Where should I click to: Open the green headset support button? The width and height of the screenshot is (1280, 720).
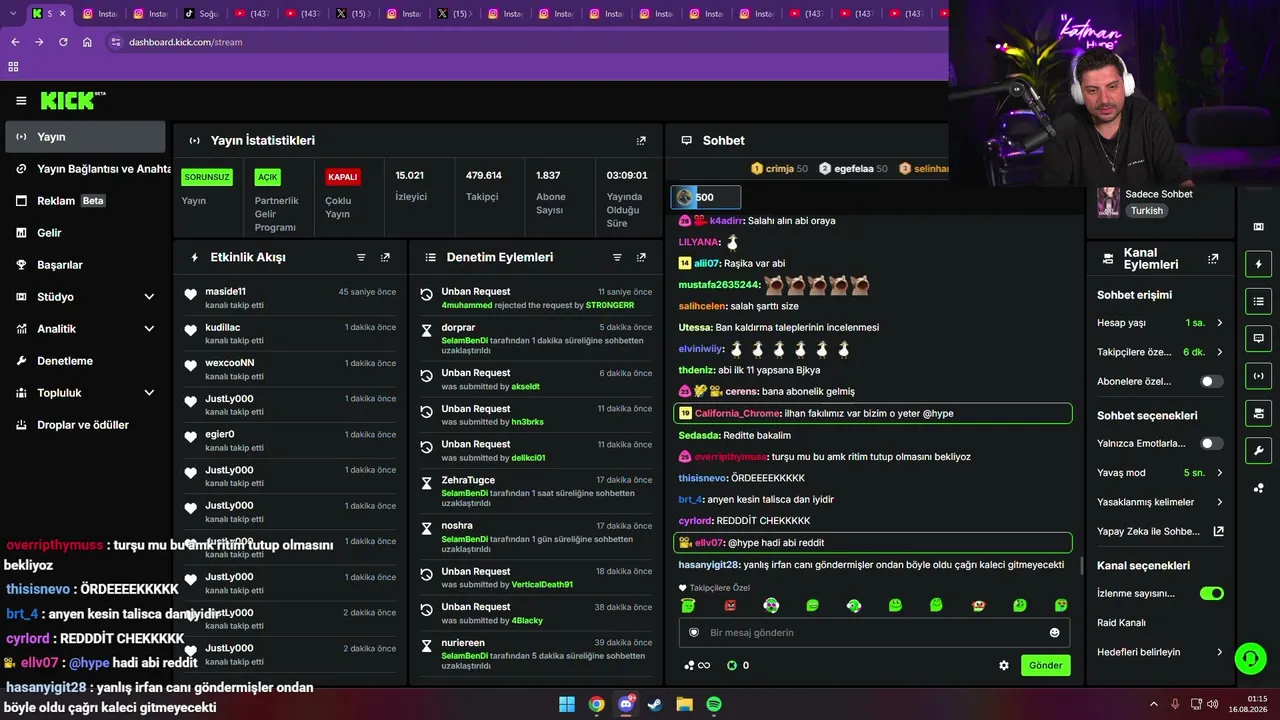[x=1250, y=658]
